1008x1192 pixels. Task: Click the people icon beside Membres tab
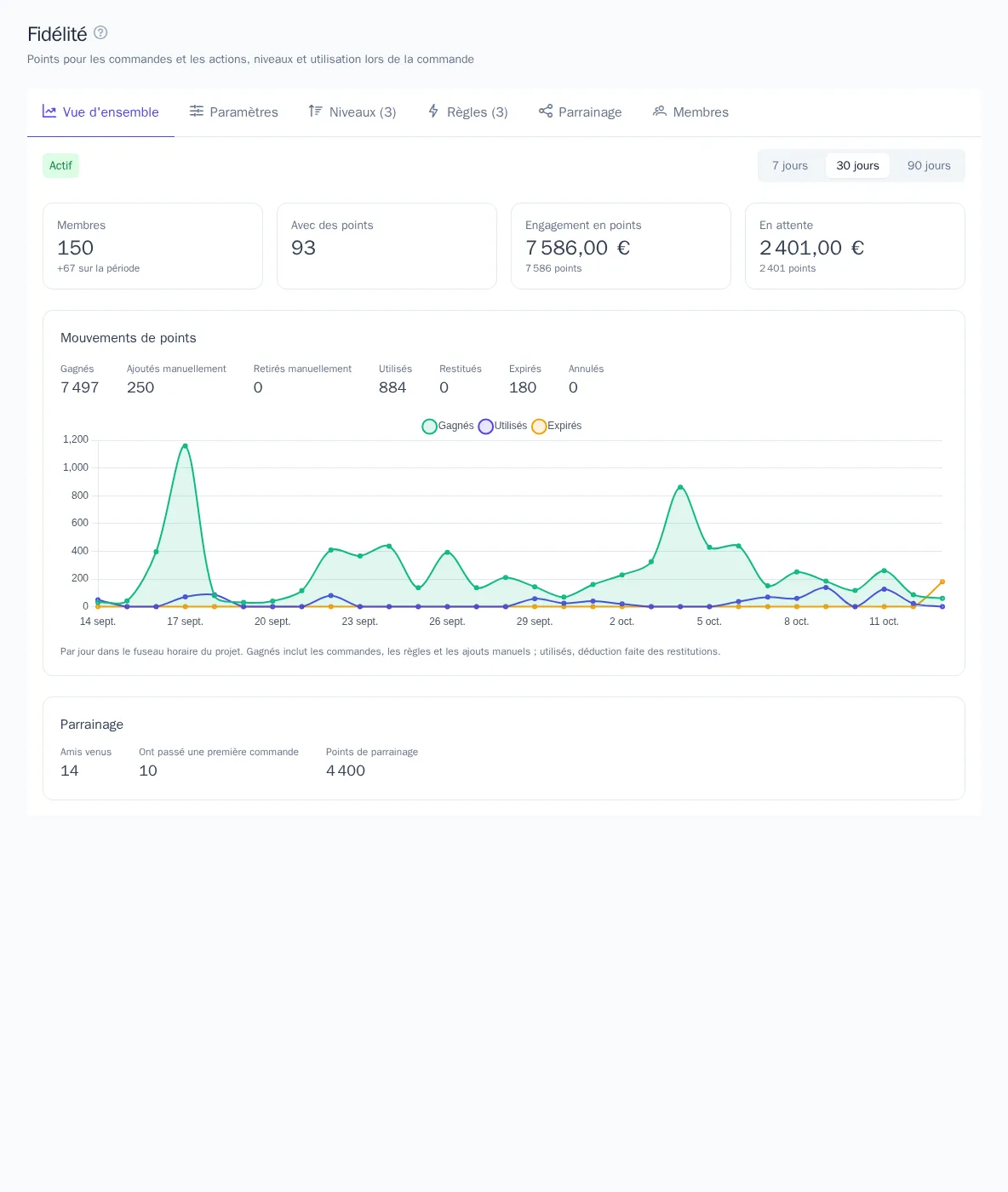coord(660,112)
